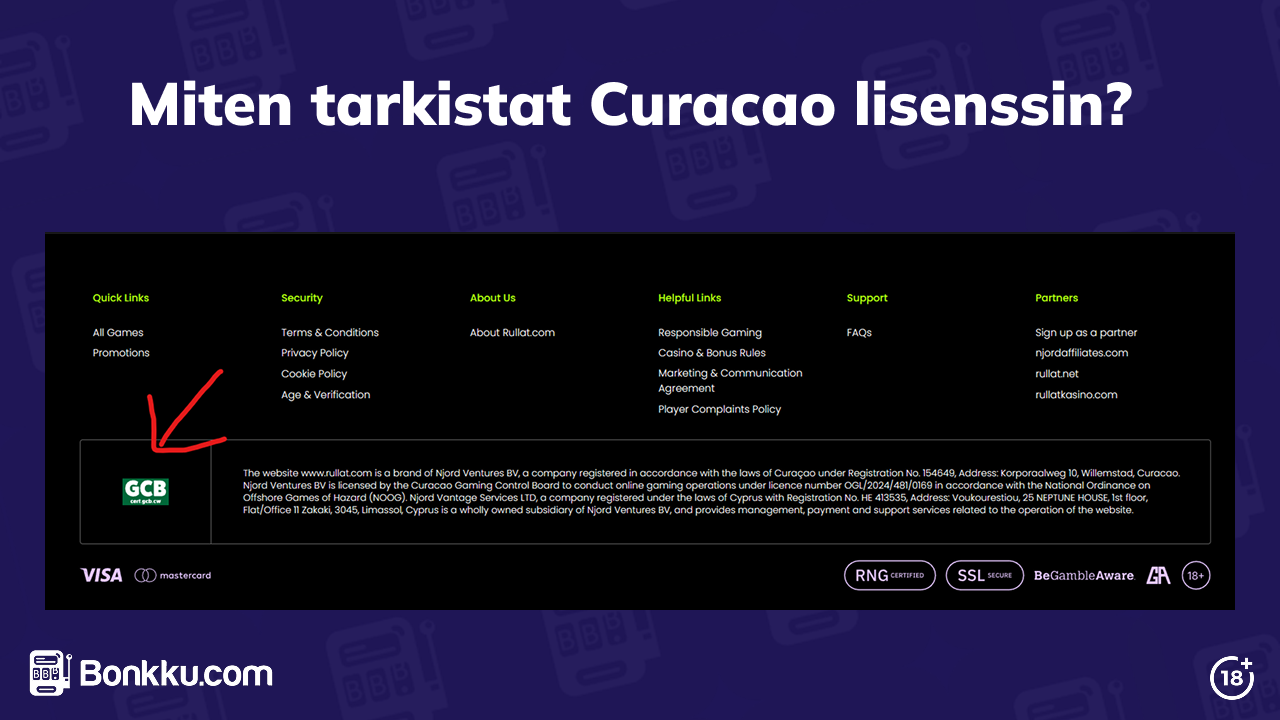1280x720 pixels.
Task: Open Responsible Gaming link
Action: 710,333
